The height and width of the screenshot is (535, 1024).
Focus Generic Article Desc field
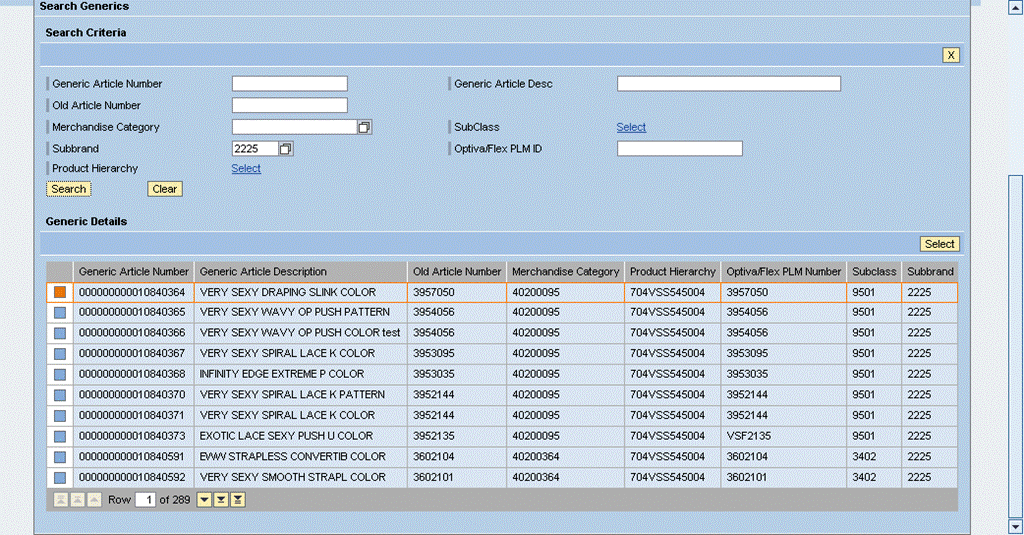tap(729, 84)
